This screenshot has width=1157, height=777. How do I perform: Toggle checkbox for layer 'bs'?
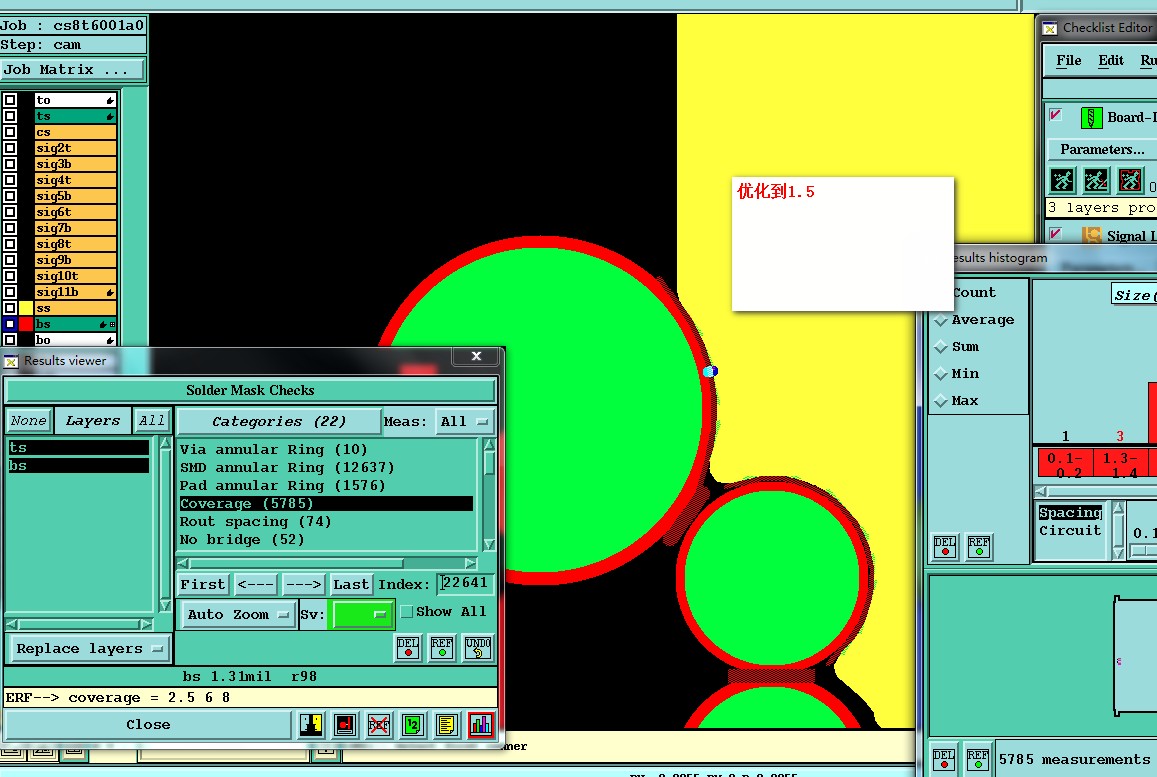coord(10,323)
